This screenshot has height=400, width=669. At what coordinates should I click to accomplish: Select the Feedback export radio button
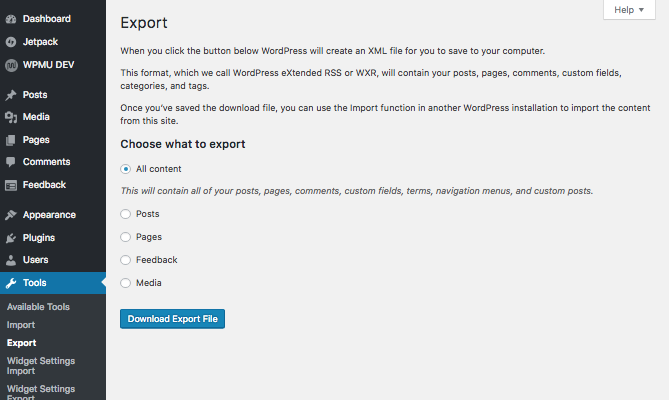point(125,260)
